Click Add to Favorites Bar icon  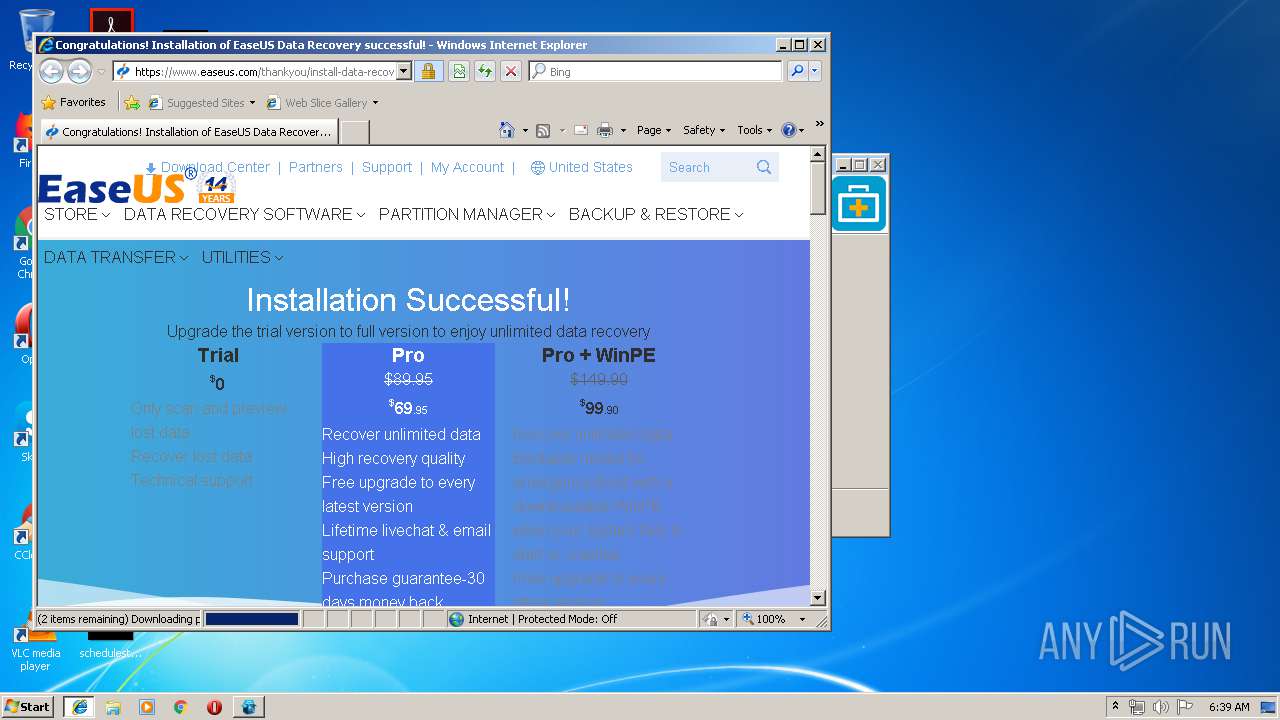[132, 102]
